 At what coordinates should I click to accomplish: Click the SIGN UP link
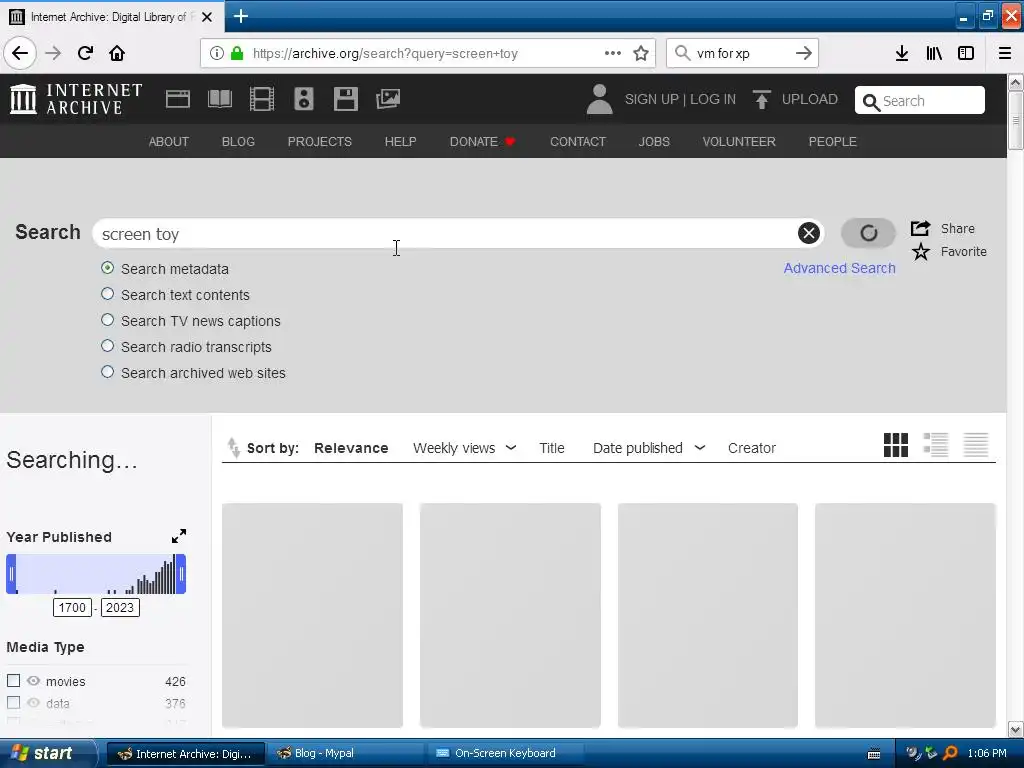(652, 99)
